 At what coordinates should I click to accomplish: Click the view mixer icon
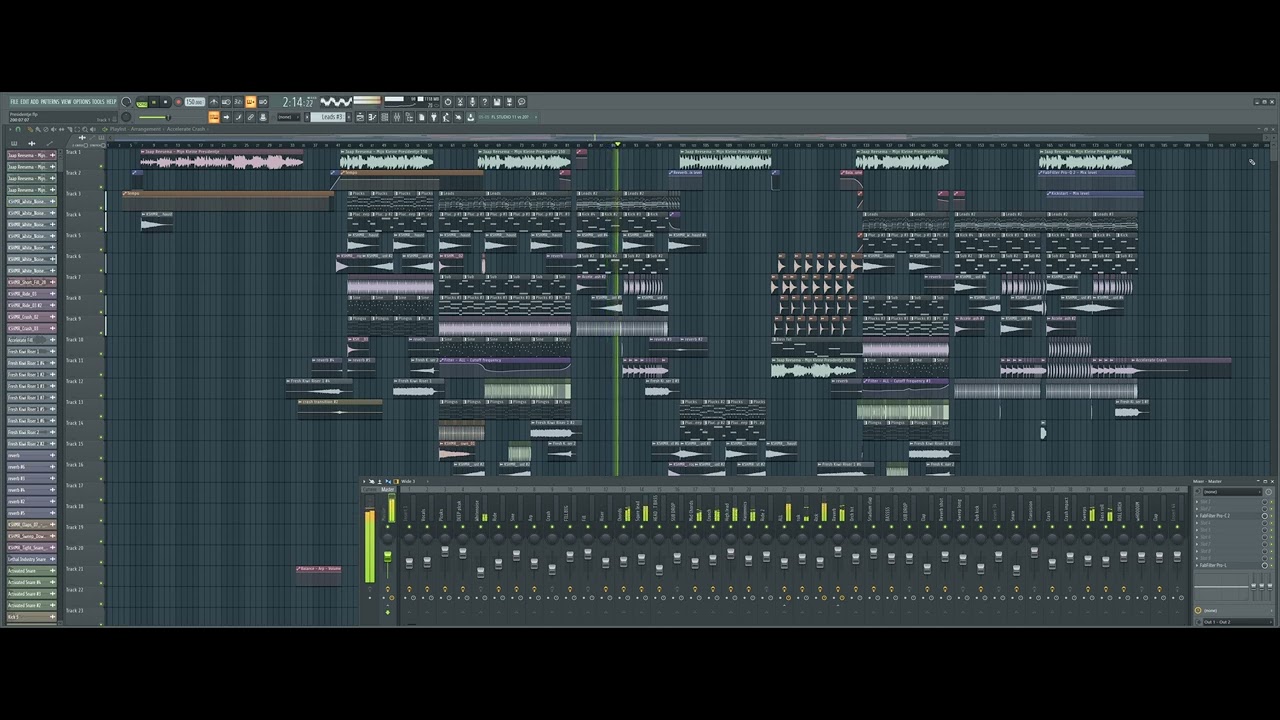[x=397, y=117]
